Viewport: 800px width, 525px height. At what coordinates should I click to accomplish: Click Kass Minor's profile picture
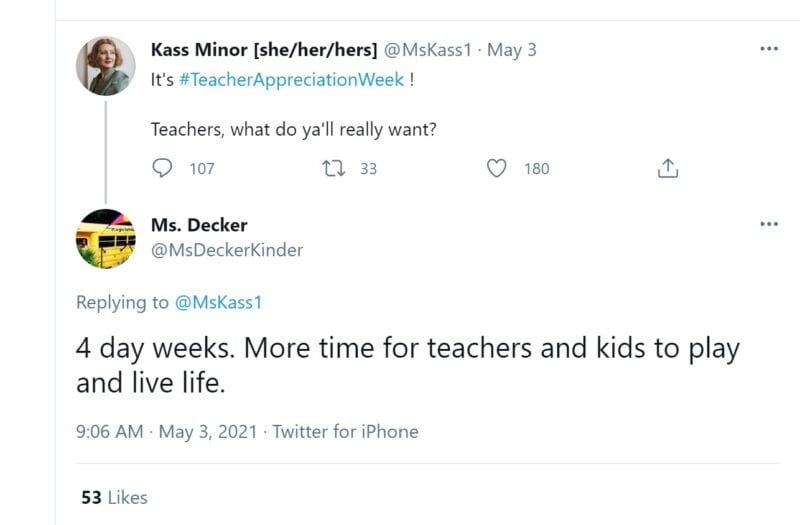click(106, 67)
